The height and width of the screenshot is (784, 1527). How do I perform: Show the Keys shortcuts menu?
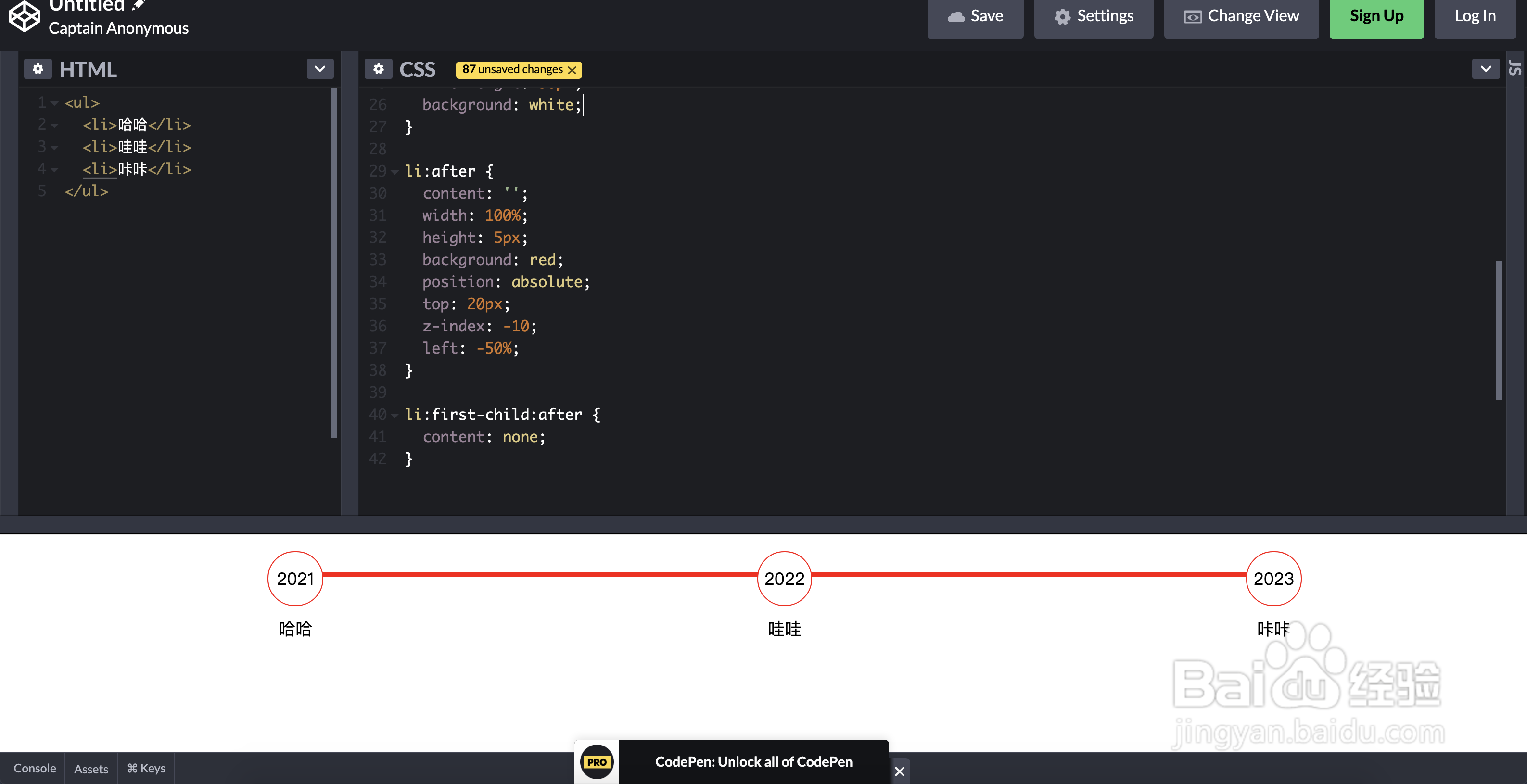[x=146, y=769]
